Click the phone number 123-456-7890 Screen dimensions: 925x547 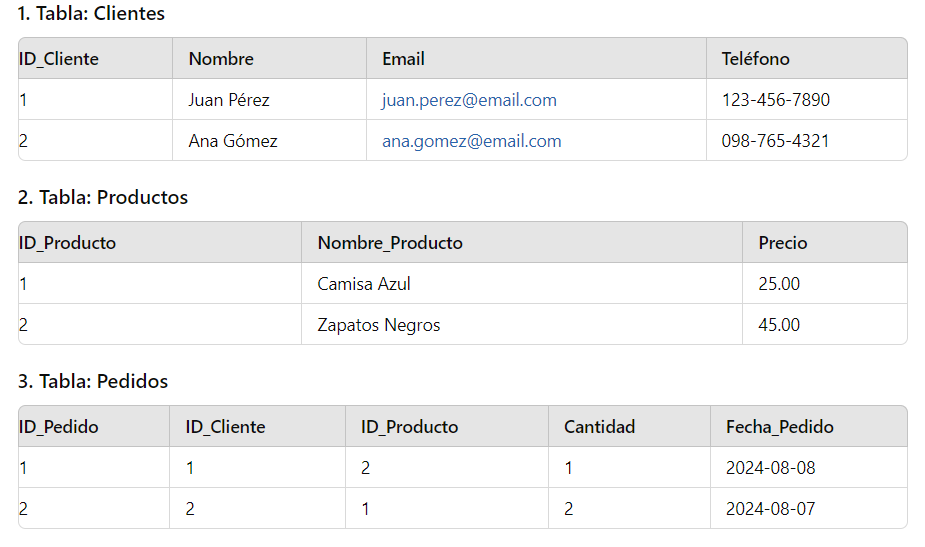tap(775, 100)
